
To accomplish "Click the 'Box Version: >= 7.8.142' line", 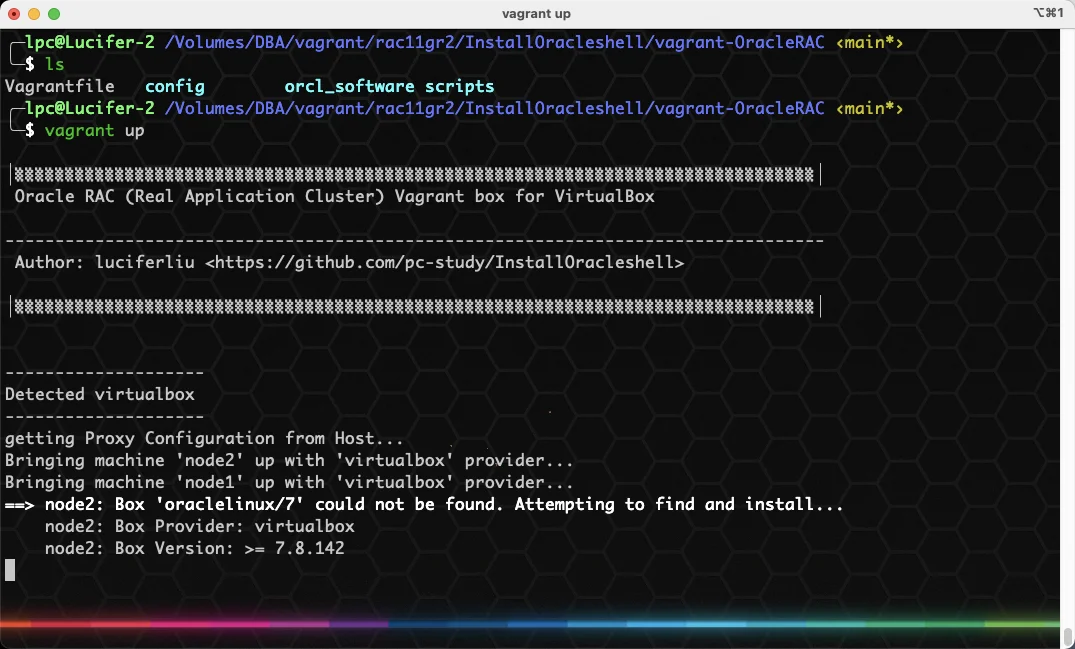I will click(x=195, y=548).
